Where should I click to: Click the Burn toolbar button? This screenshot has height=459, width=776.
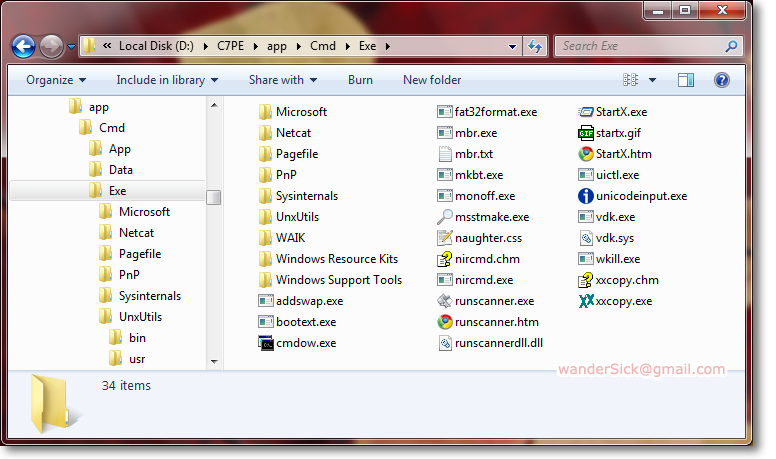(360, 80)
